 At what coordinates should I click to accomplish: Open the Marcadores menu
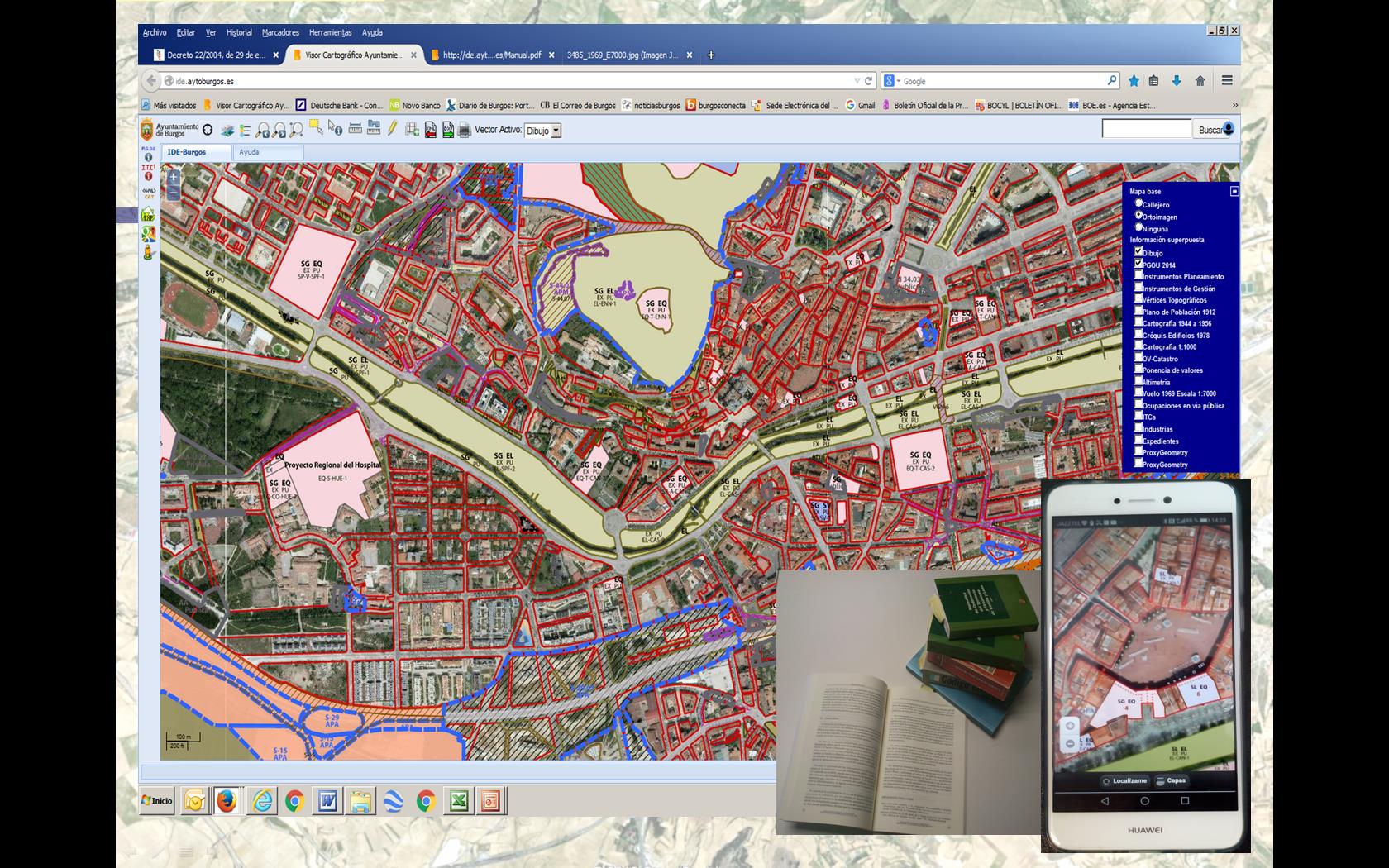[280, 33]
